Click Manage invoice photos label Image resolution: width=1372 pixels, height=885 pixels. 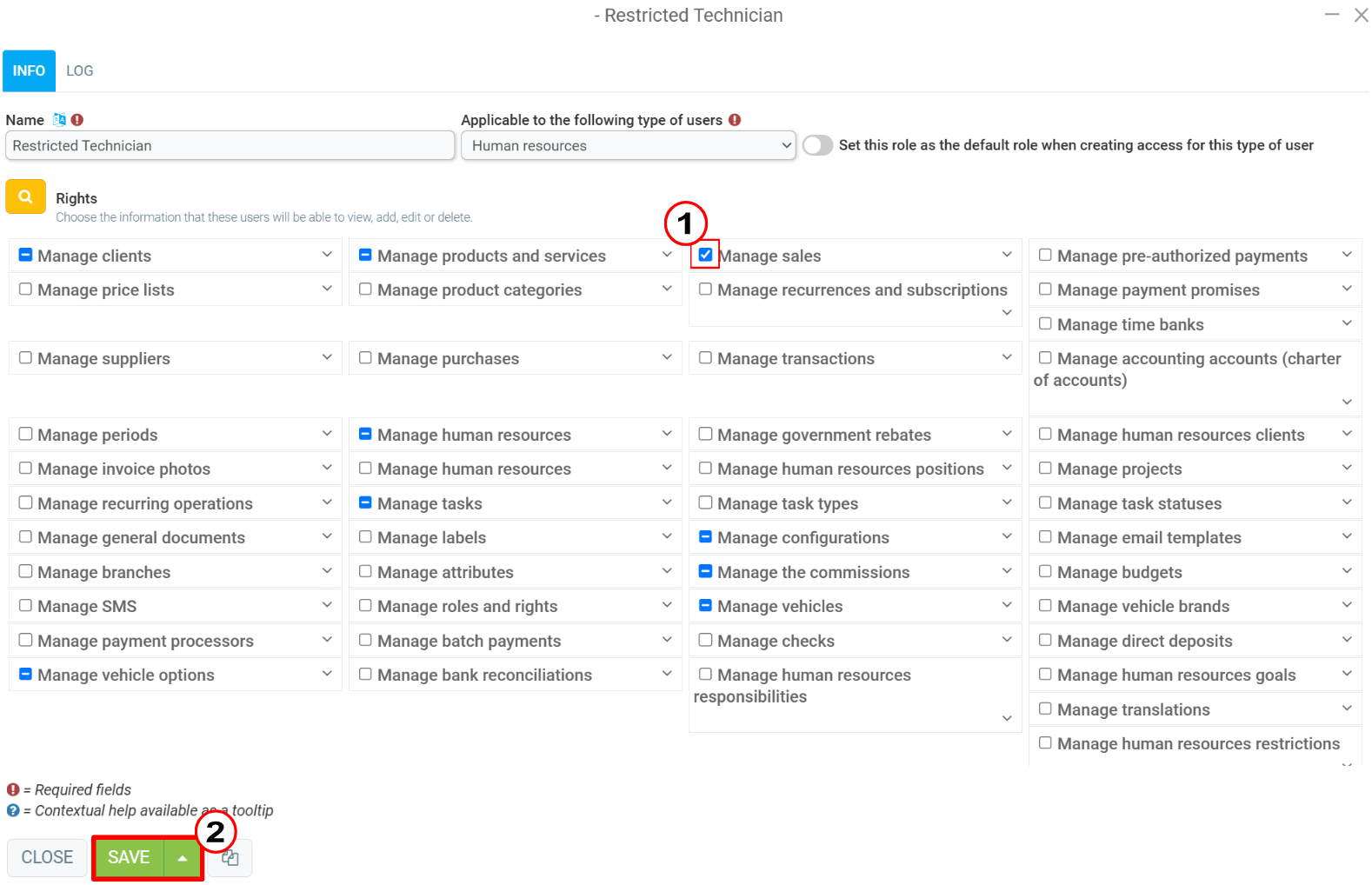coord(123,469)
